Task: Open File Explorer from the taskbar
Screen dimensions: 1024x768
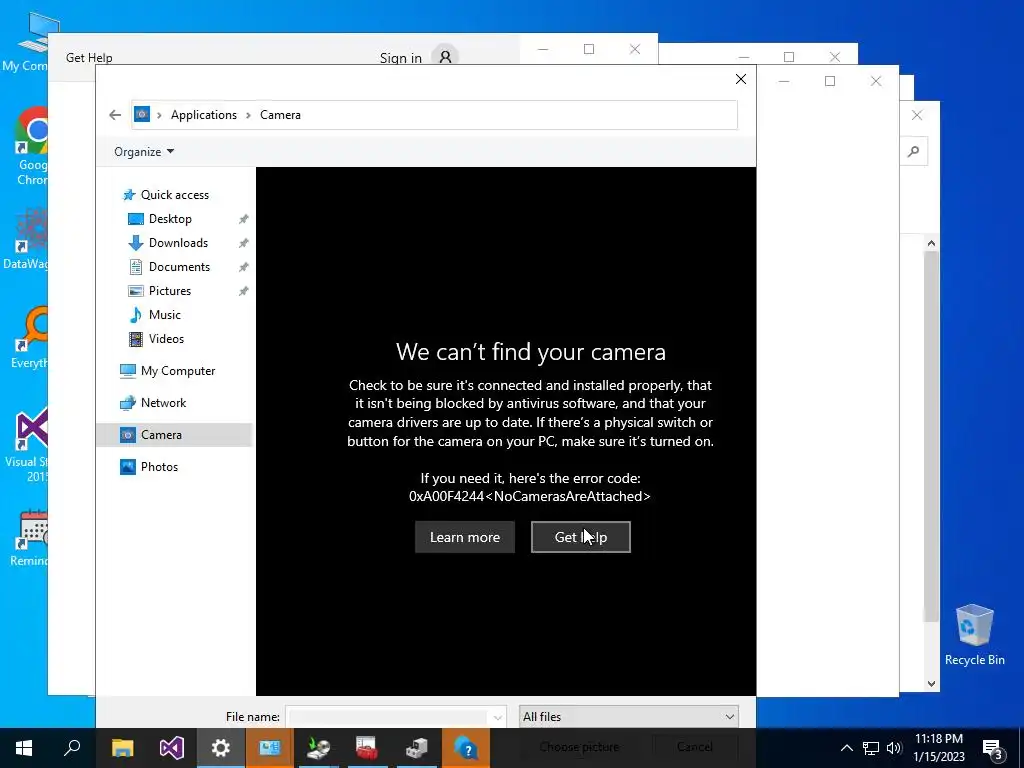Action: tap(122, 748)
